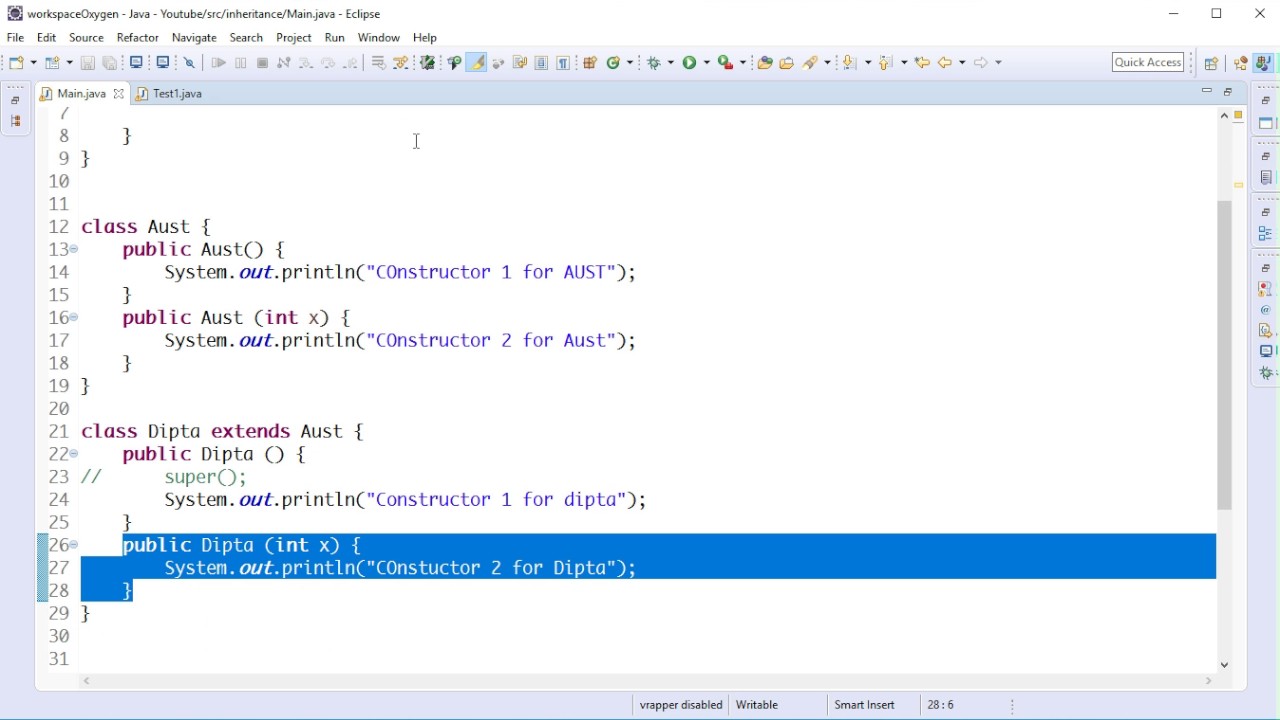Open the Source menu

(86, 38)
